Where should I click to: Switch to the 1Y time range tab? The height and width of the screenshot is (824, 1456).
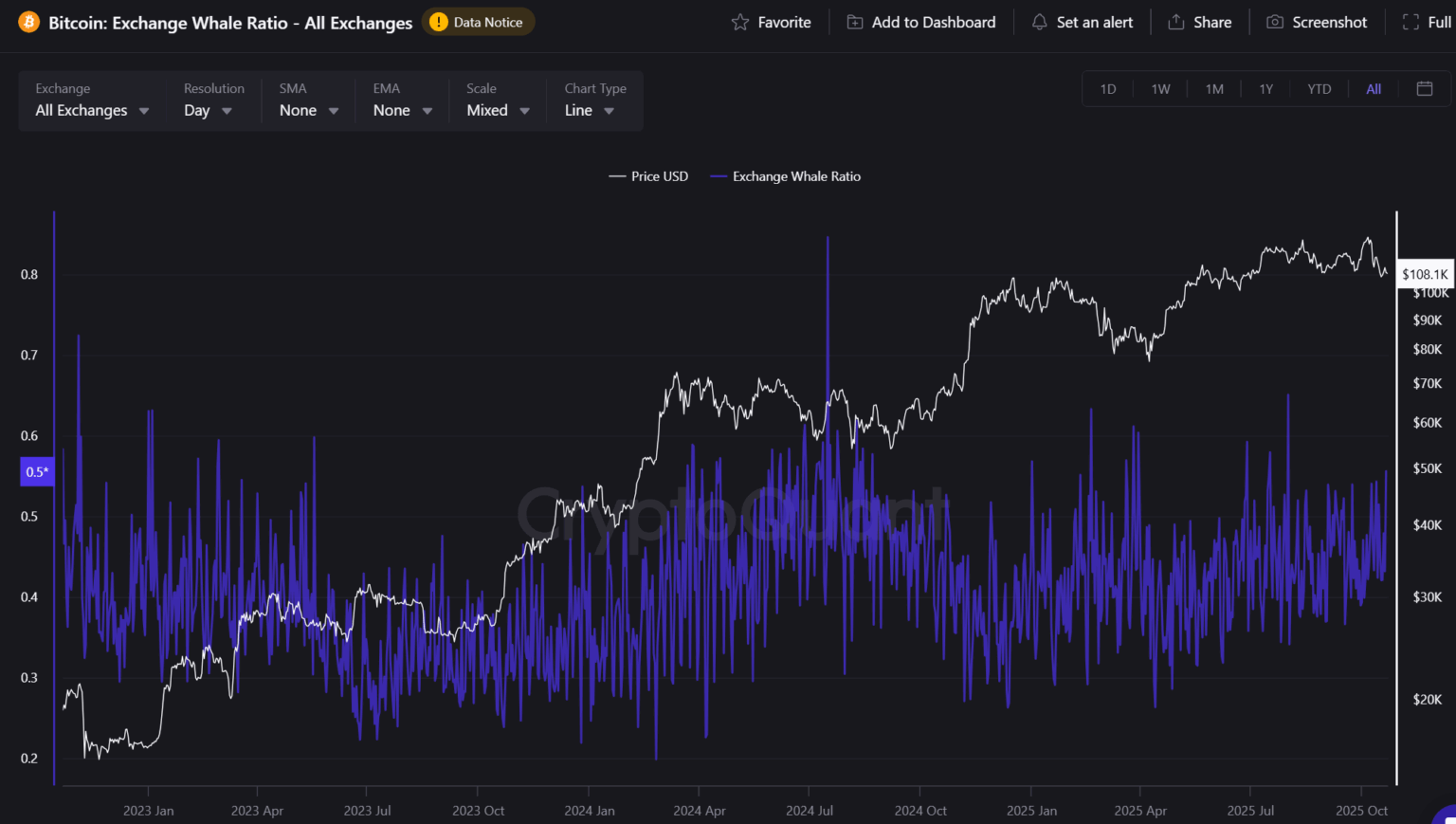click(x=1265, y=88)
